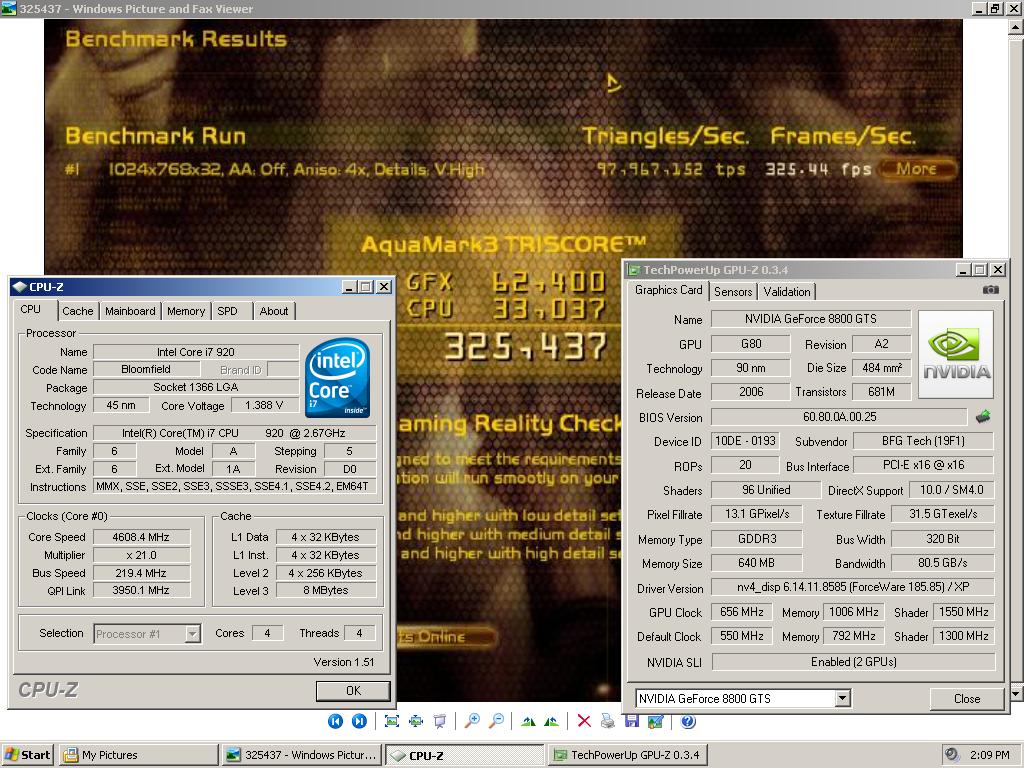Click Driver Version field in GPU-Z

click(853, 587)
